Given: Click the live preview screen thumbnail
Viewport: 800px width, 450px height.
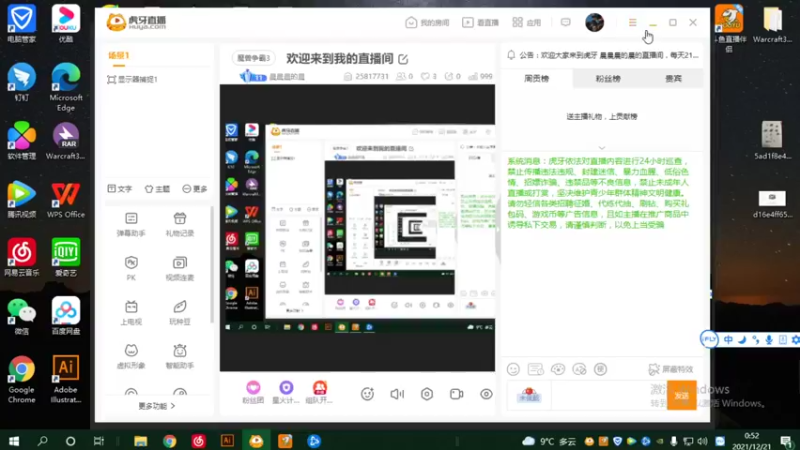Looking at the screenshot, I should point(357,228).
